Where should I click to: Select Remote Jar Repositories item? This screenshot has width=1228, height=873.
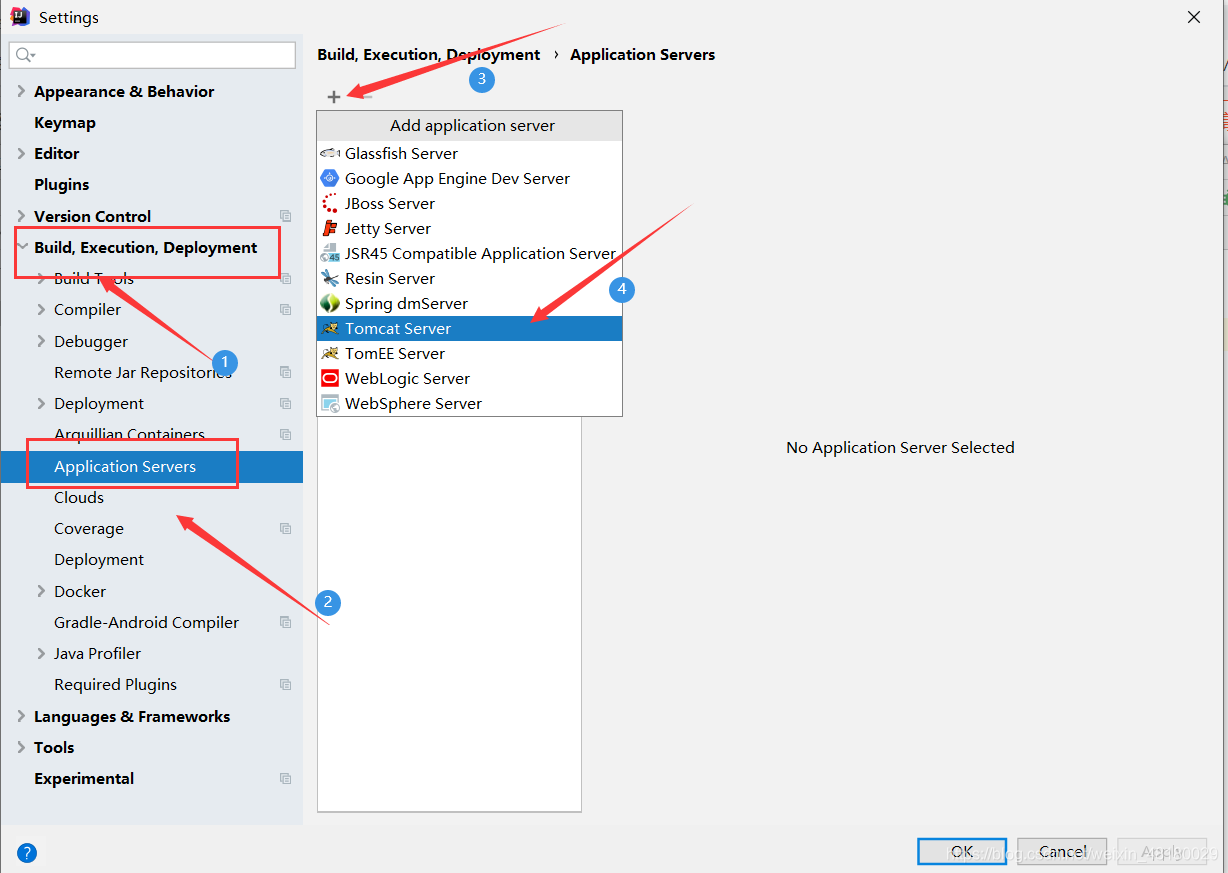pyautogui.click(x=143, y=372)
